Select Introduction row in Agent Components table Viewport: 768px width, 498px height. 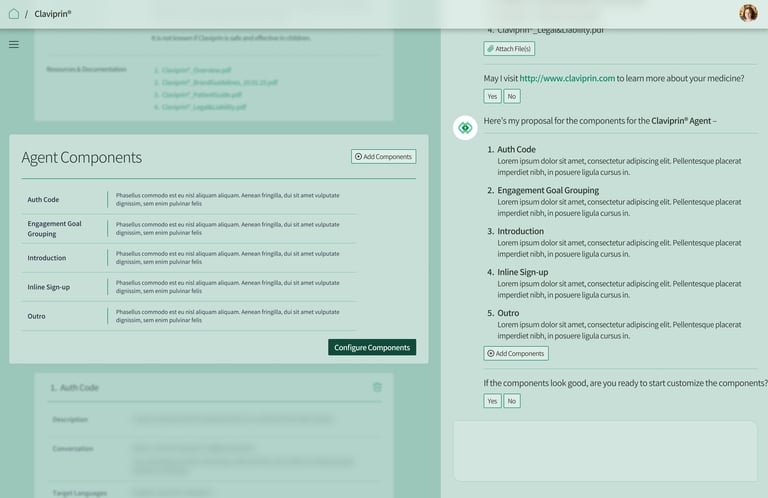tap(189, 258)
